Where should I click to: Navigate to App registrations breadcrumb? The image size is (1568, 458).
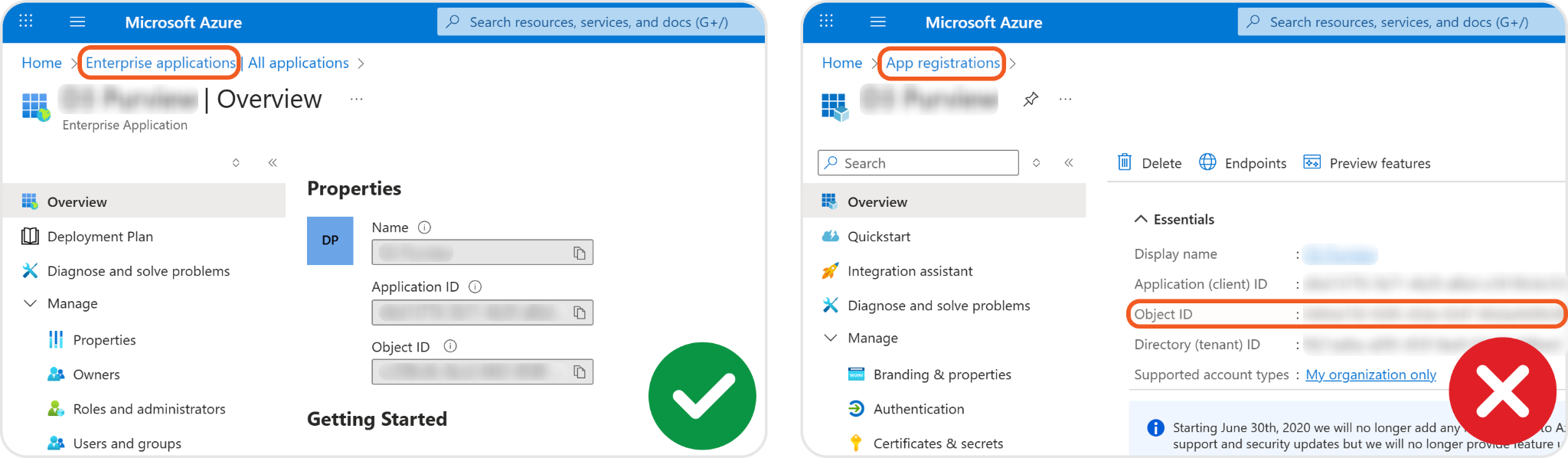click(942, 63)
